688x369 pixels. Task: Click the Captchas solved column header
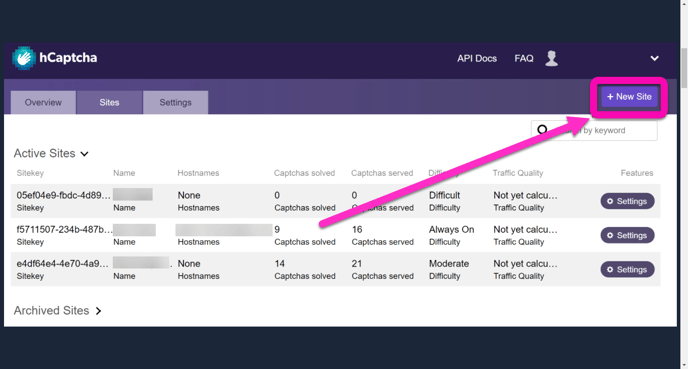point(305,173)
